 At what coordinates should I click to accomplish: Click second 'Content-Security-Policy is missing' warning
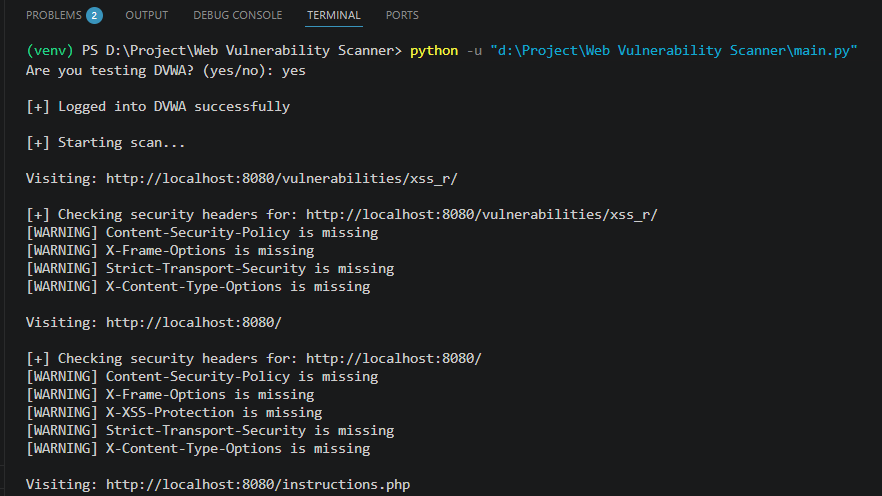coord(202,377)
